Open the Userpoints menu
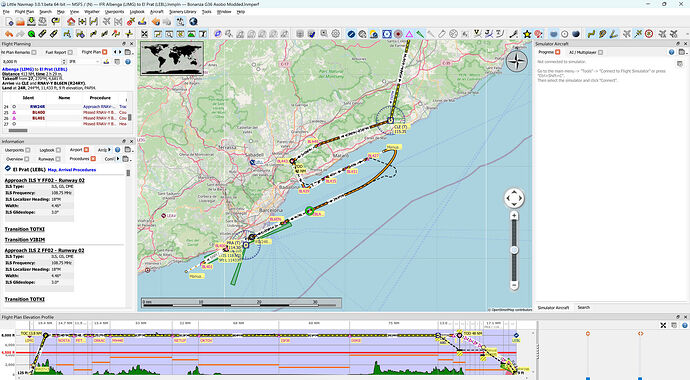The image size is (690, 380). click(114, 12)
